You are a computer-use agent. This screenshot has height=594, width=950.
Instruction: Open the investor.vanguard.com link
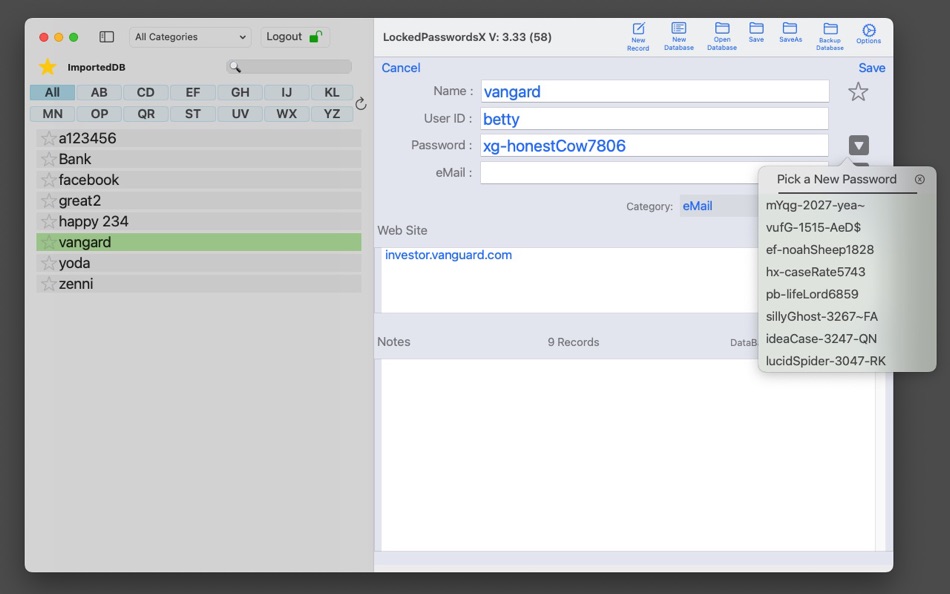pos(448,255)
